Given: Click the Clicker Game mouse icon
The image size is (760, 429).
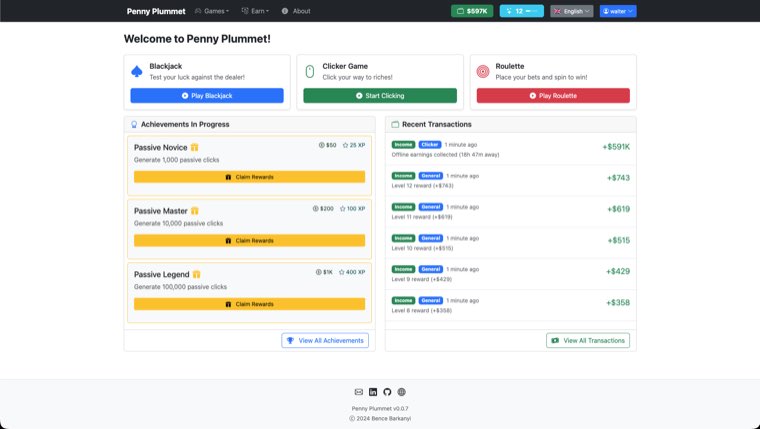Looking at the screenshot, I should click(309, 71).
